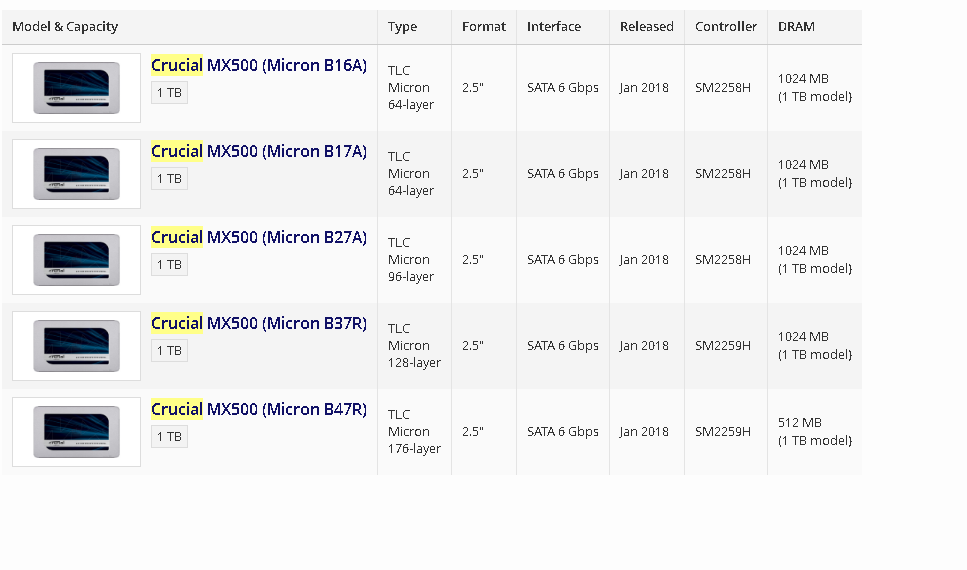Open the Crucial MX500 (Micron B17A) link
This screenshot has height=570, width=967.
click(259, 152)
